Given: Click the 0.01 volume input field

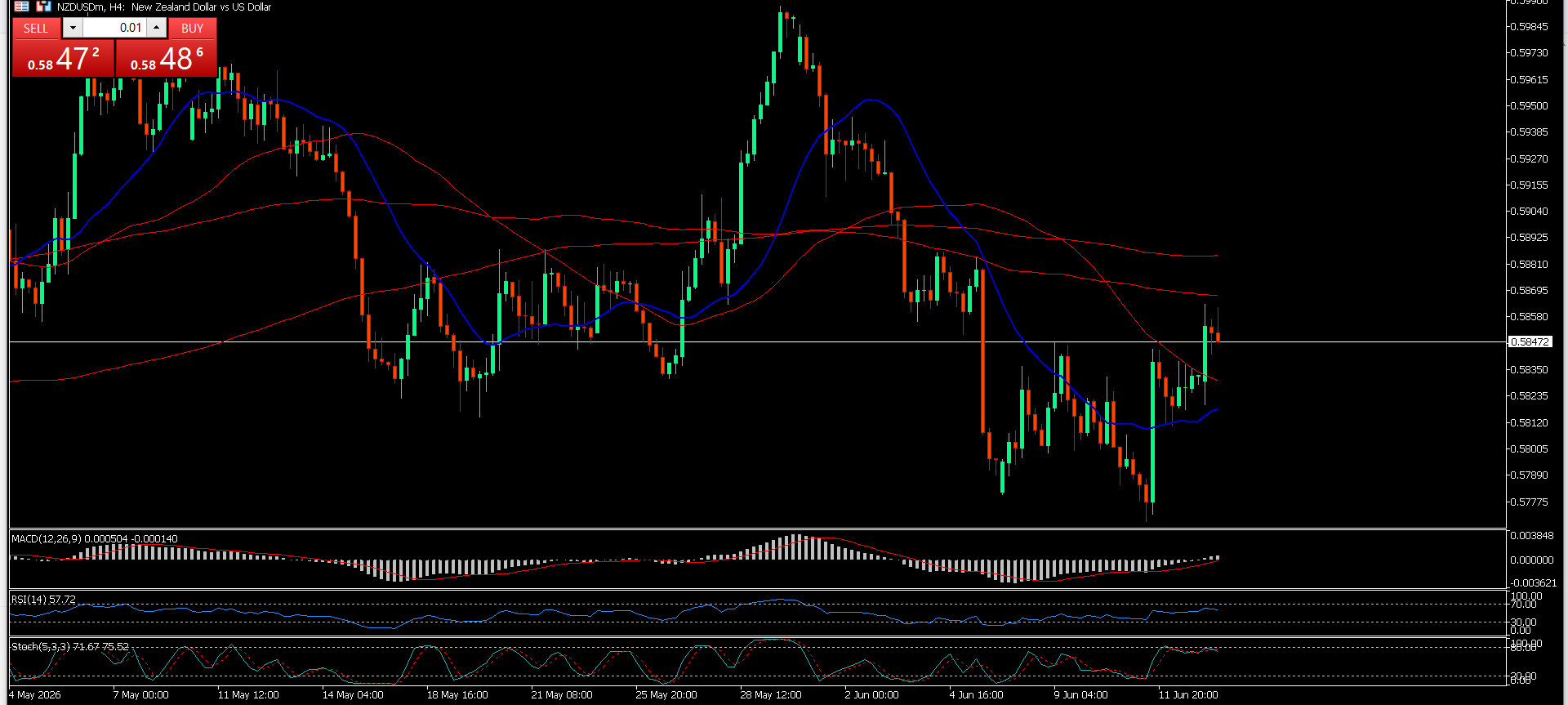Looking at the screenshot, I should tap(114, 28).
